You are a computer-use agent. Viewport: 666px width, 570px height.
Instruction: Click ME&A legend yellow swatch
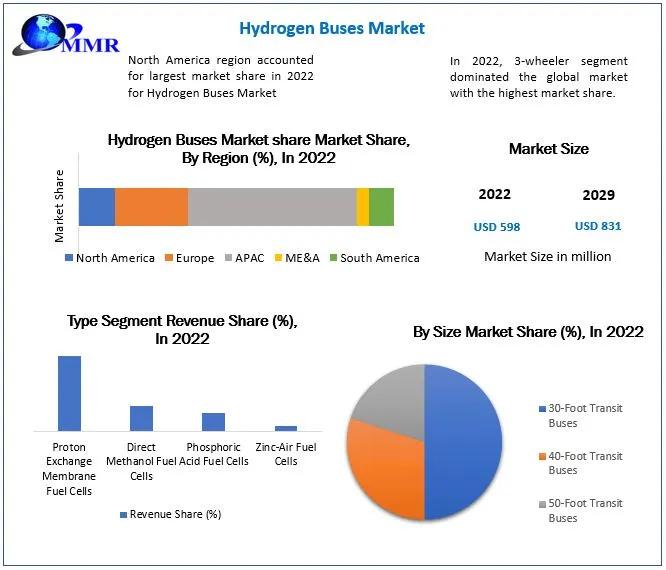click(x=278, y=258)
